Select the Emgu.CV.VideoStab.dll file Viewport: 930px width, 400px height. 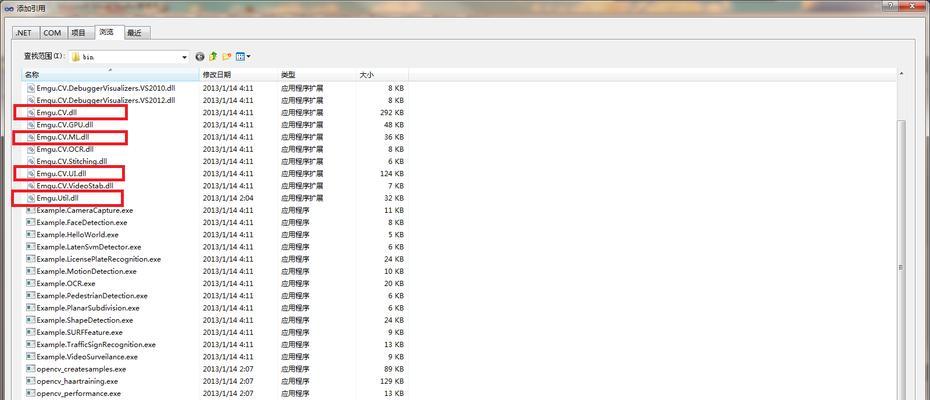point(75,186)
